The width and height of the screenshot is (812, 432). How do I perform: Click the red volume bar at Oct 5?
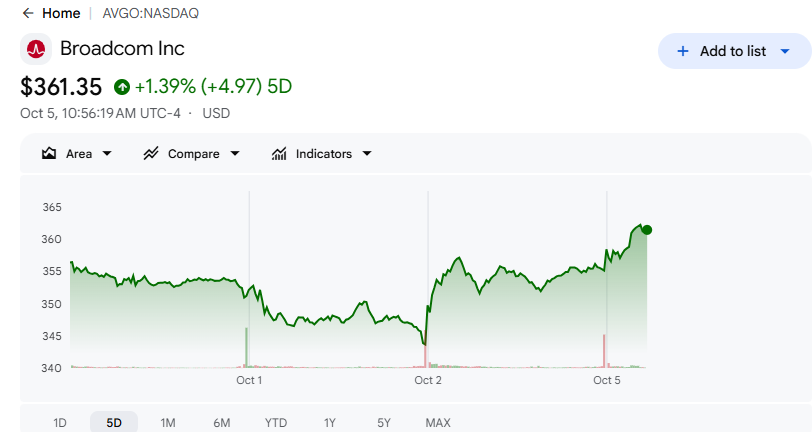[x=604, y=351]
